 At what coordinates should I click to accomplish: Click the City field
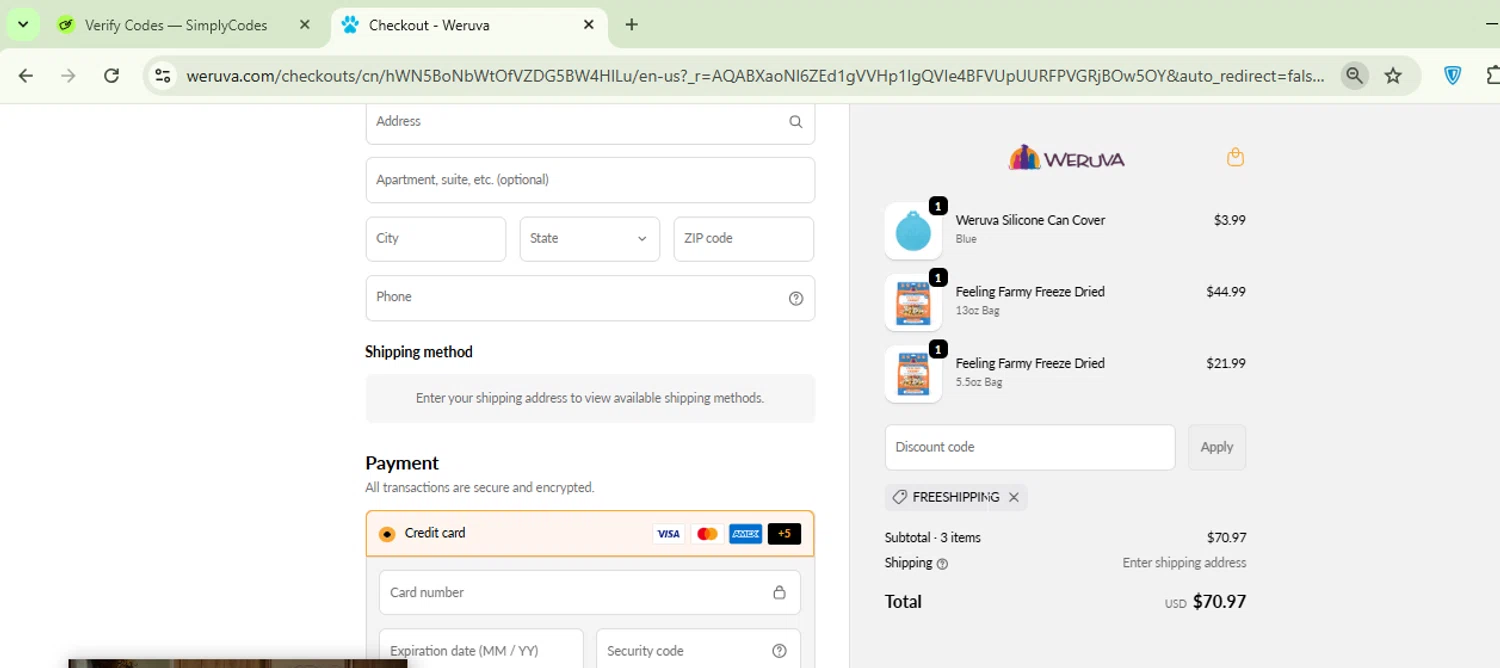(x=436, y=239)
